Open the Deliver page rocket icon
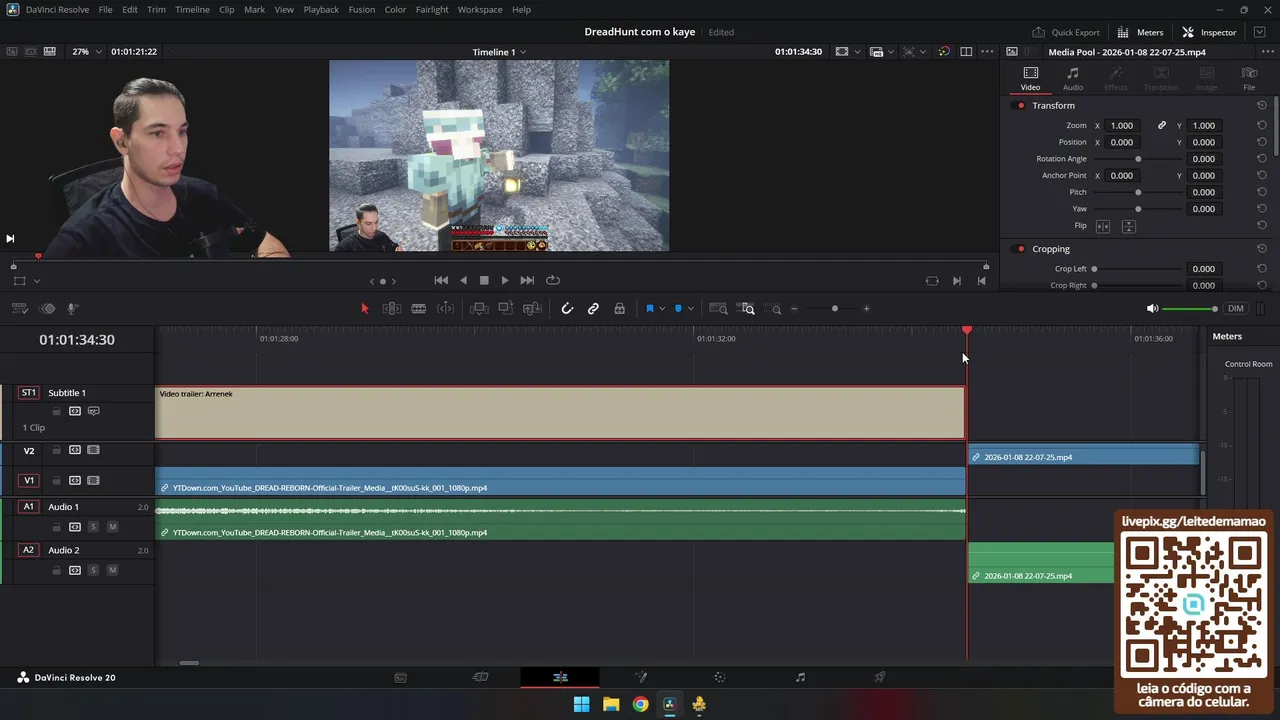This screenshot has width=1280, height=720. (880, 677)
